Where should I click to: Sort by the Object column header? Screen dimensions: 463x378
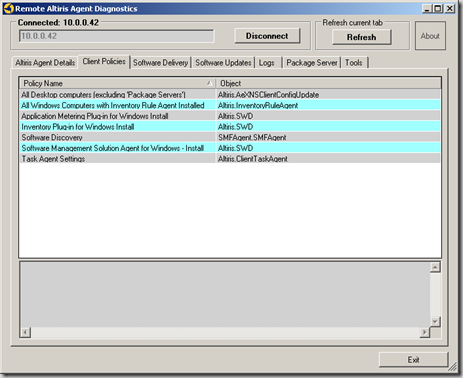(x=328, y=83)
